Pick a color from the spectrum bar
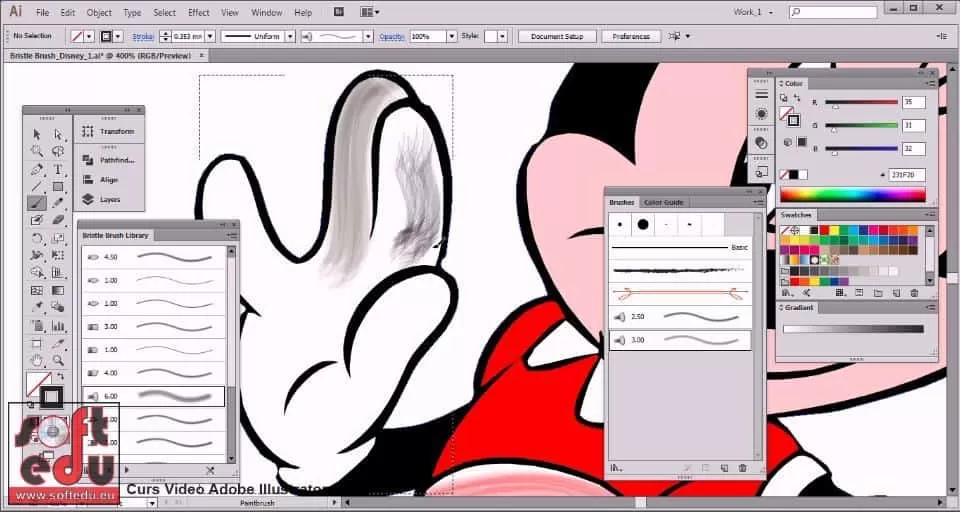Viewport: 960px width, 512px height. [x=853, y=195]
